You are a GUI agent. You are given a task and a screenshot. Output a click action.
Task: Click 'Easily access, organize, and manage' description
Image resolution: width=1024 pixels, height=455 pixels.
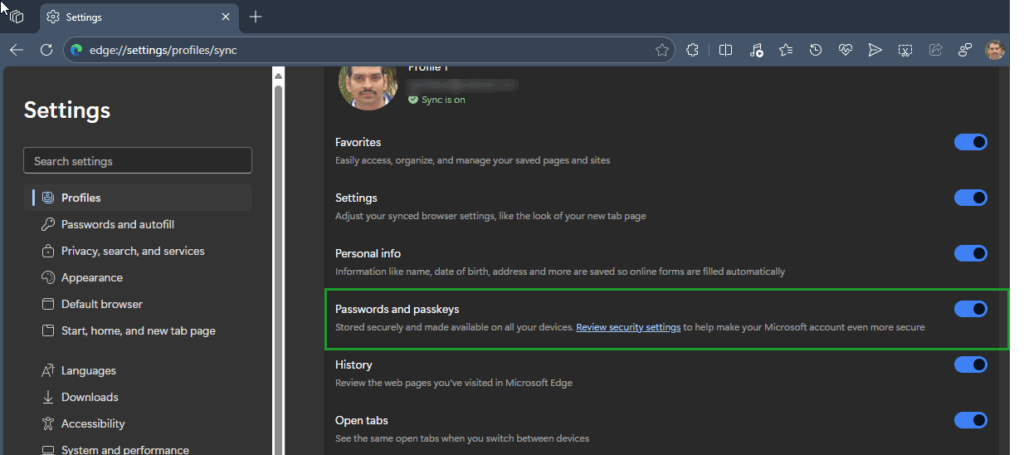click(x=473, y=160)
